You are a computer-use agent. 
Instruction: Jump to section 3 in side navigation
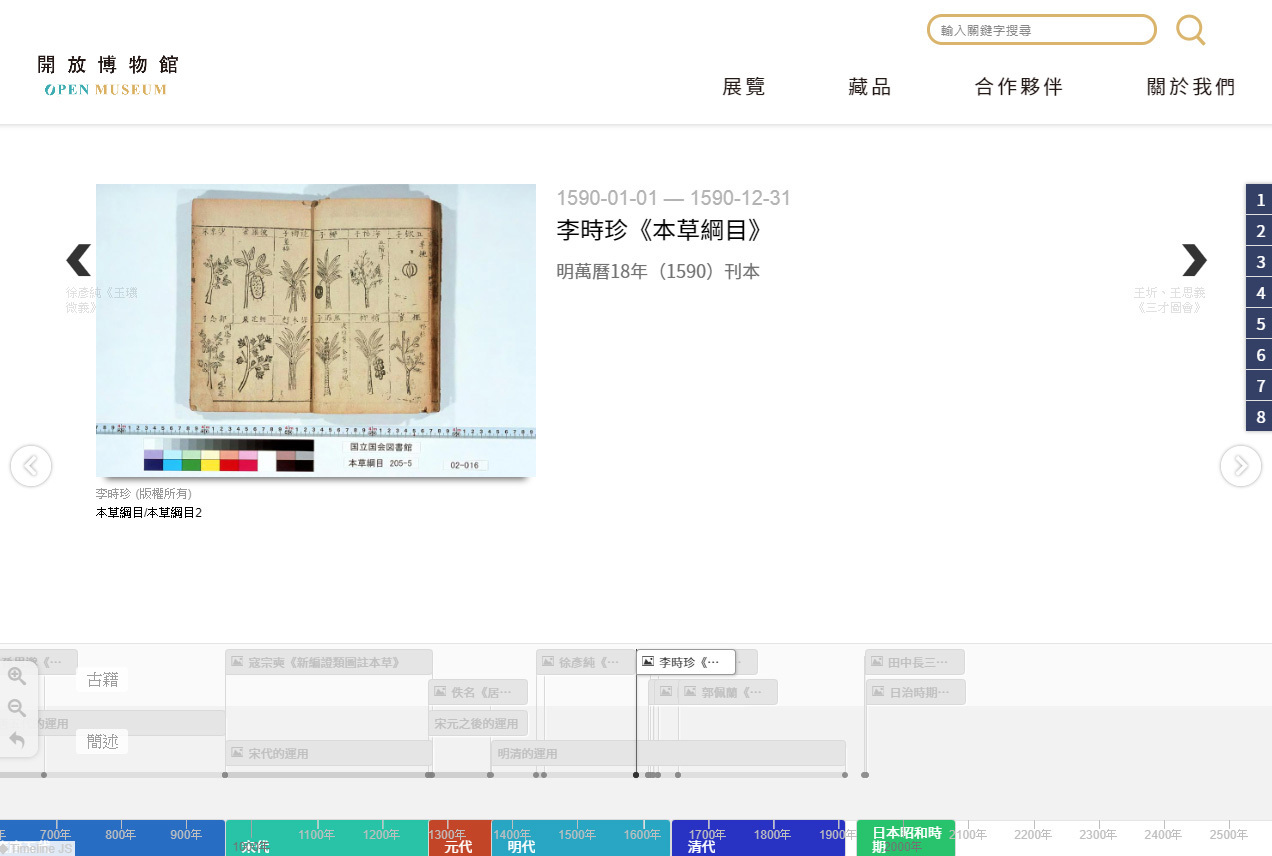[x=1260, y=262]
